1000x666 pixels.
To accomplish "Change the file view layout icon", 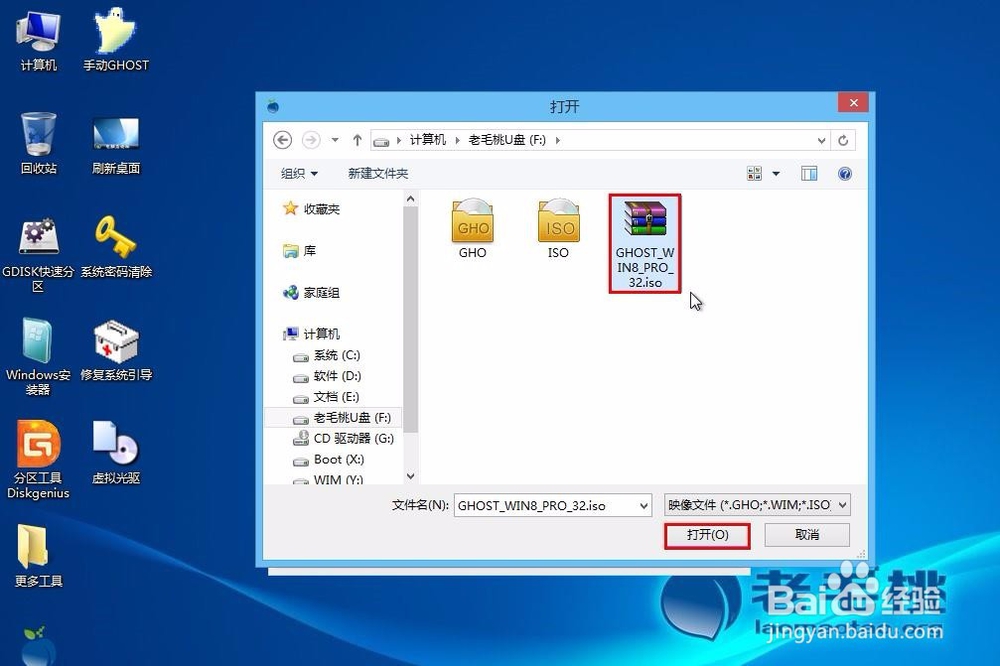I will (754, 174).
